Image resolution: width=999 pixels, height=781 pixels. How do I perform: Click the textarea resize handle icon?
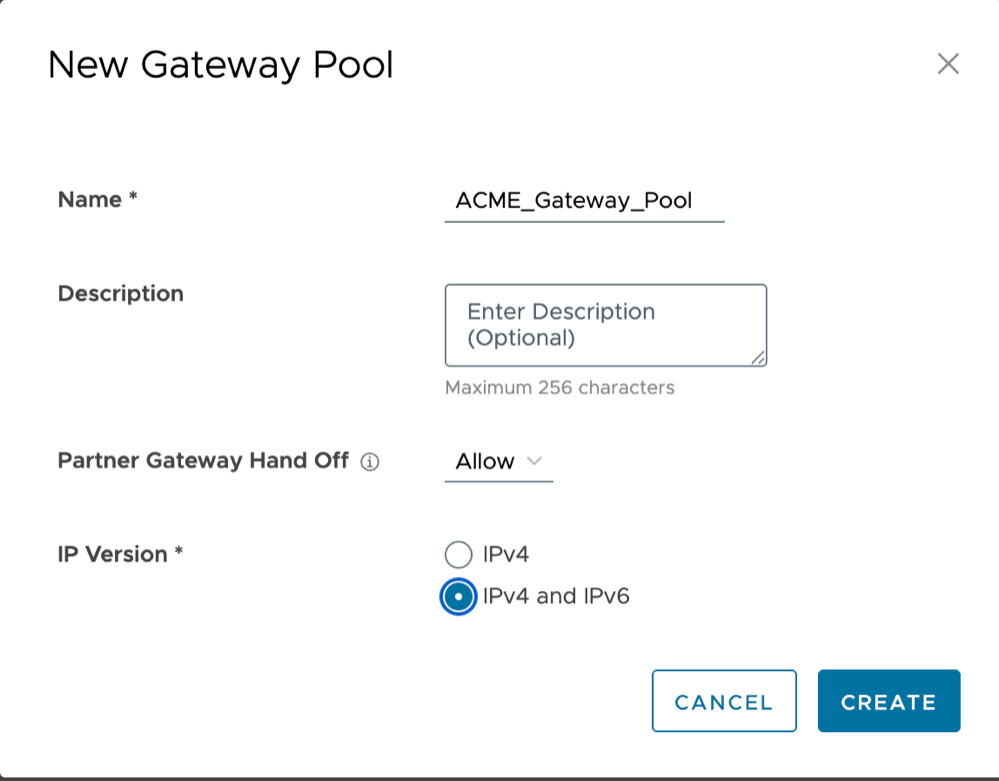pyautogui.click(x=758, y=358)
